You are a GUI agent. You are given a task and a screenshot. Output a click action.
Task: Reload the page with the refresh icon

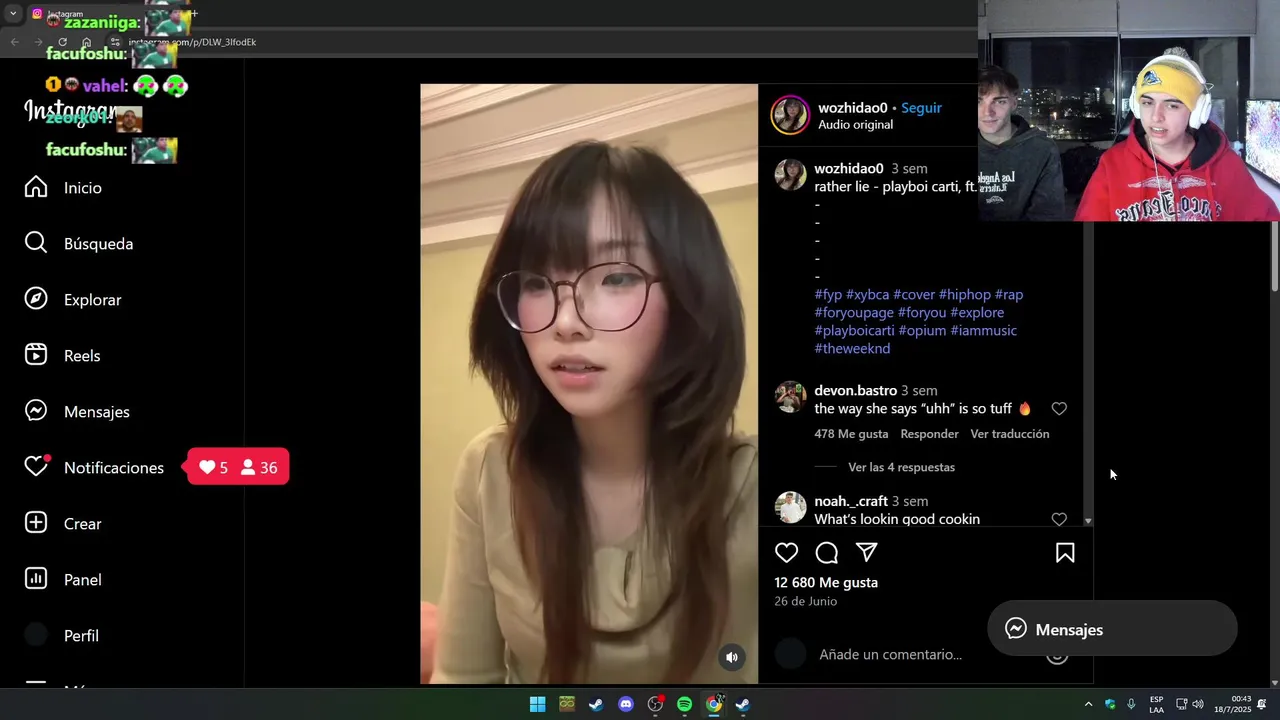coord(62,42)
